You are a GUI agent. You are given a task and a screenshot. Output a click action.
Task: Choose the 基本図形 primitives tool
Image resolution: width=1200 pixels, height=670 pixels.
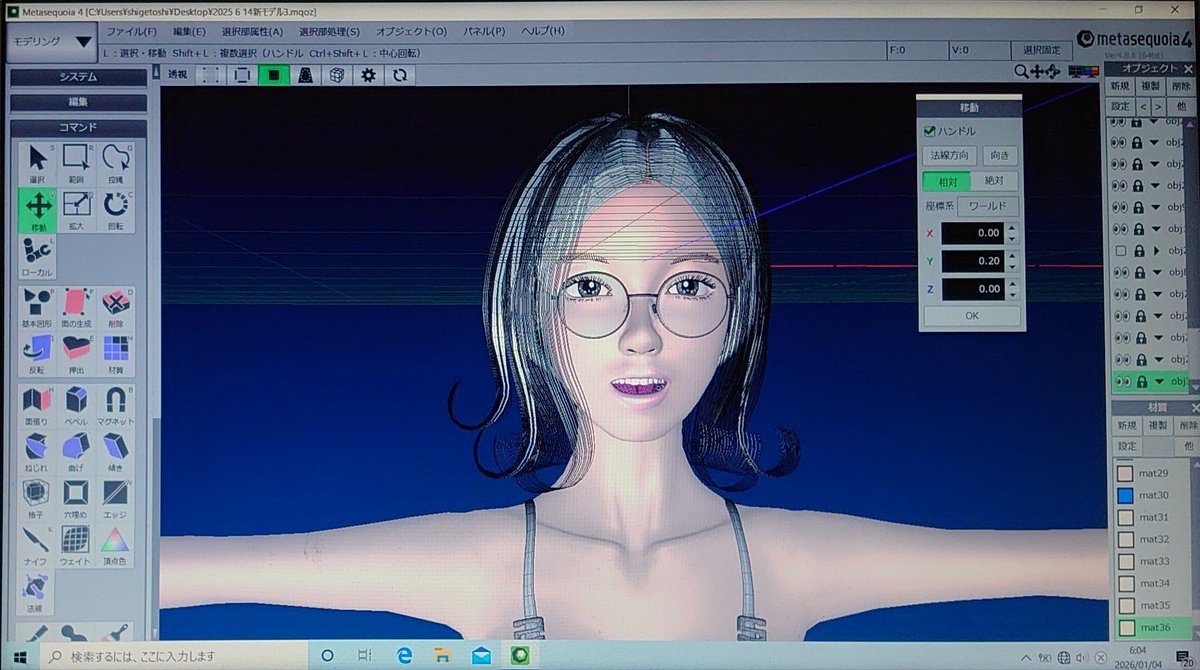pos(38,308)
